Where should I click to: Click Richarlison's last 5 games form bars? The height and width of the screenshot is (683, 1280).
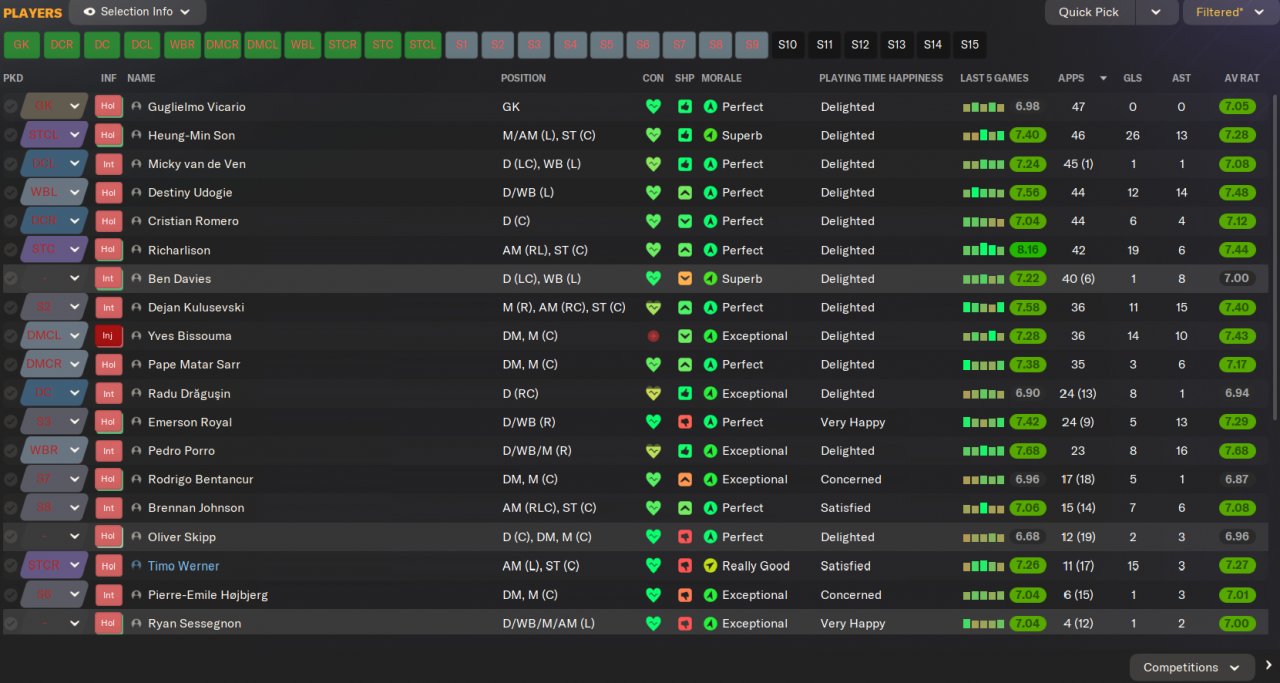click(983, 250)
